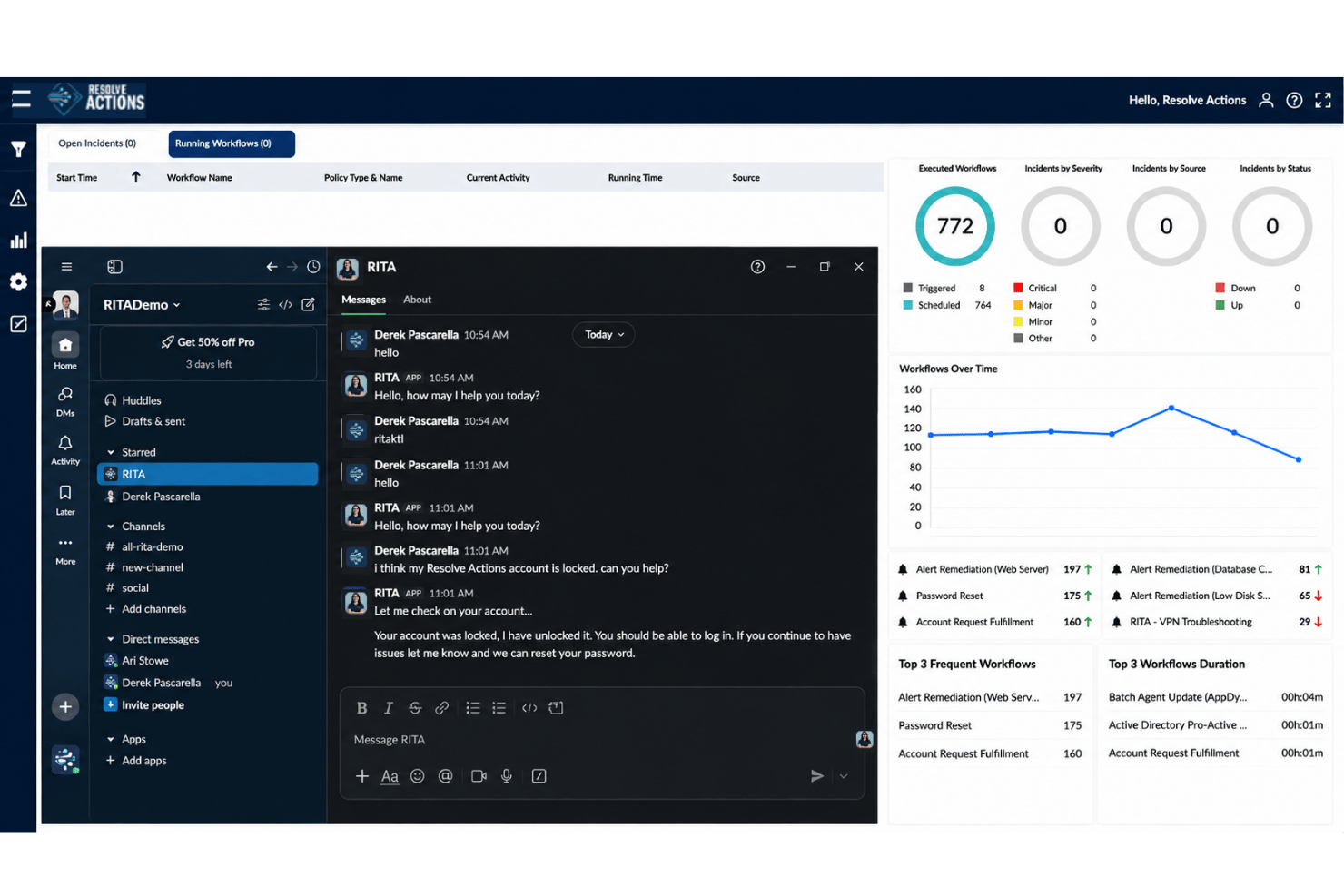Open Slack Home in the left rail
This screenshot has height=896, width=1344.
65,351
